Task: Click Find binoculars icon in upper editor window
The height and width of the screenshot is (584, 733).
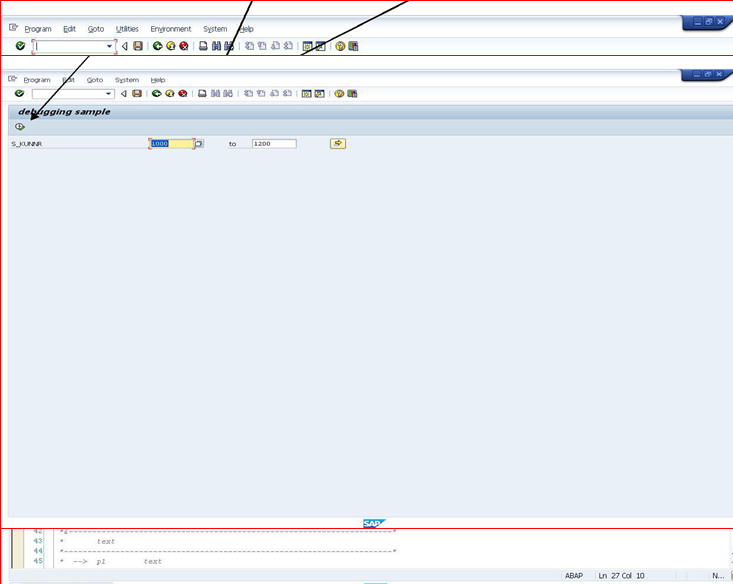Action: pos(216,46)
